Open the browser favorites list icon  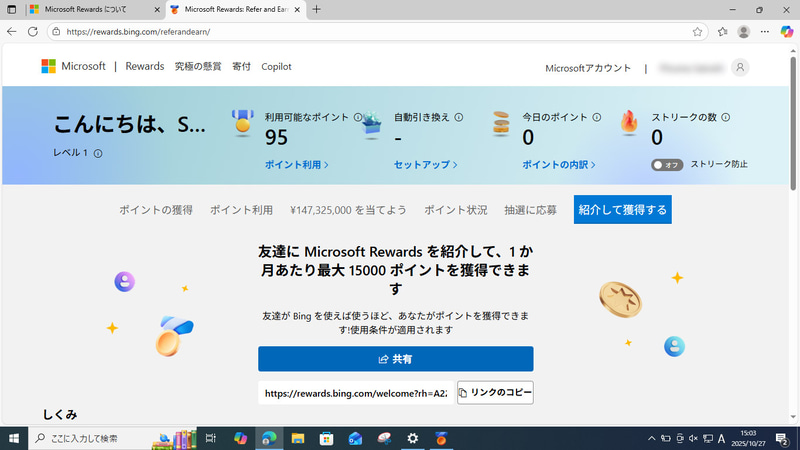click(722, 32)
